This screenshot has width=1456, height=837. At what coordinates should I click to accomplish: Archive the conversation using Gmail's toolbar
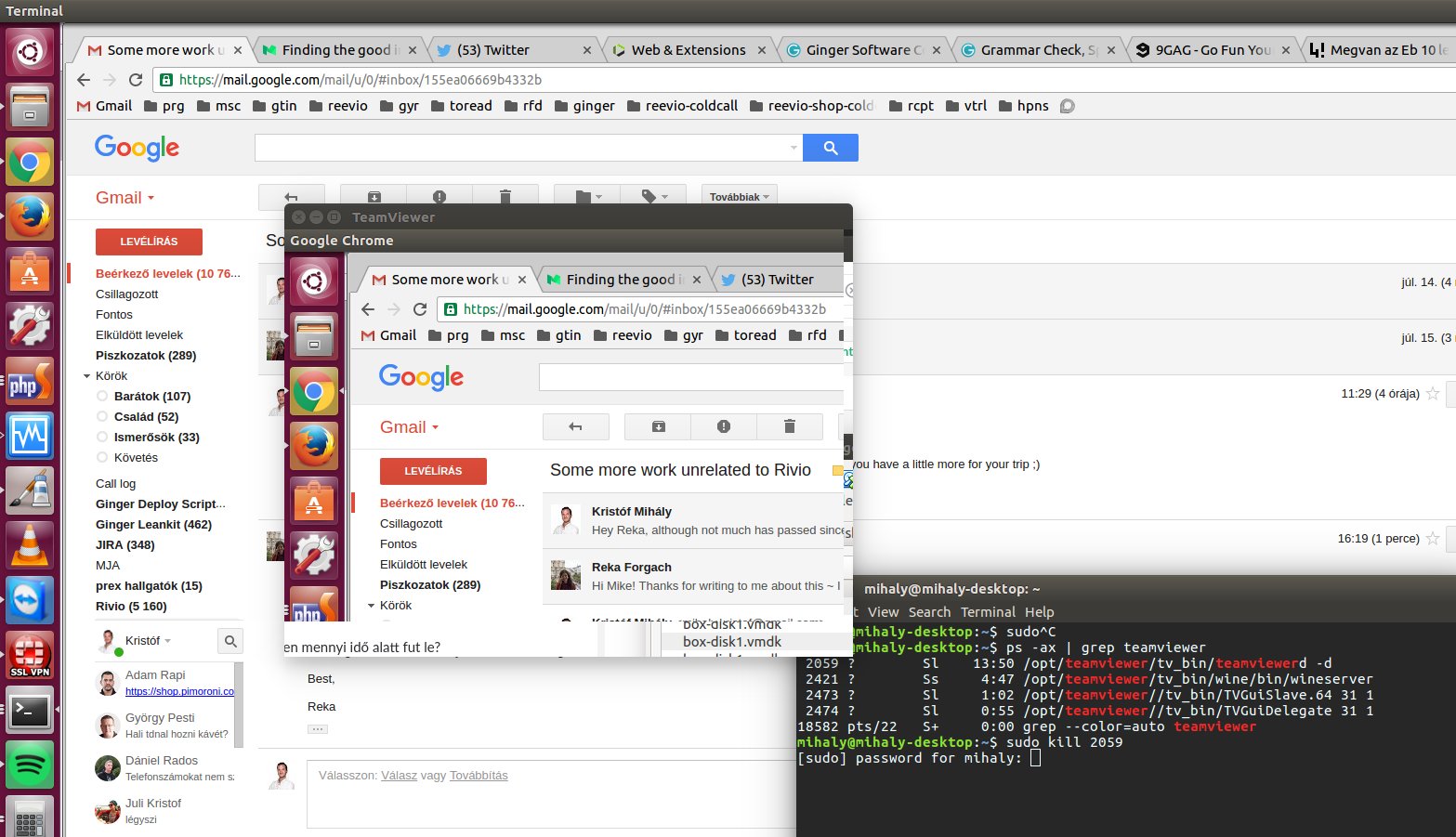pyautogui.click(x=374, y=196)
